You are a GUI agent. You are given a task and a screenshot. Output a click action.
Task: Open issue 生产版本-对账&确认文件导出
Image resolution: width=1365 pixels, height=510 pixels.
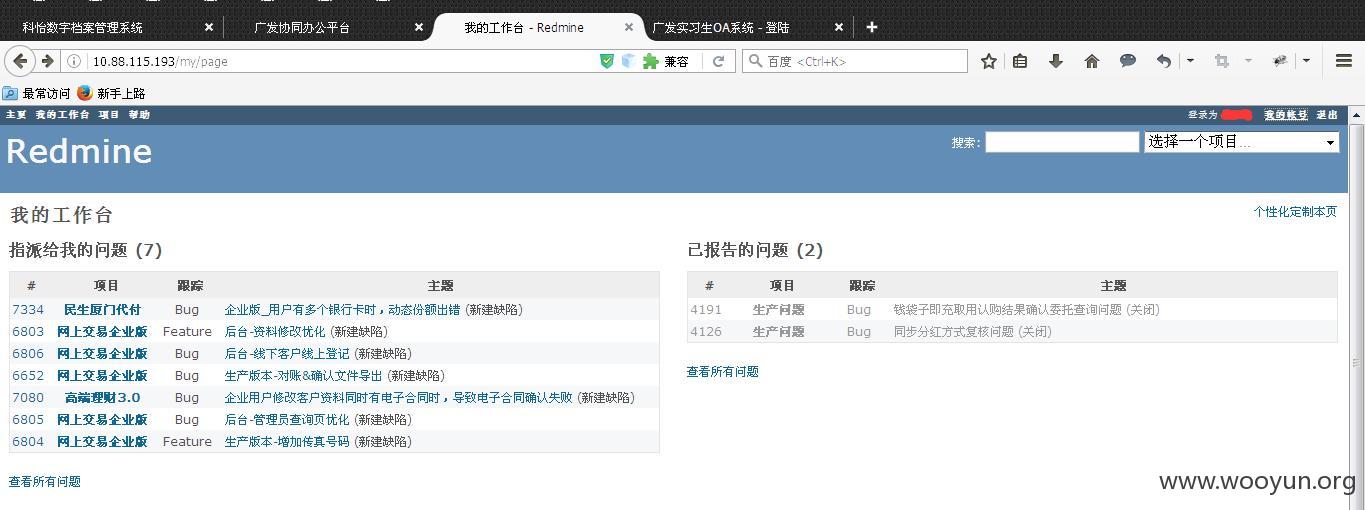303,376
